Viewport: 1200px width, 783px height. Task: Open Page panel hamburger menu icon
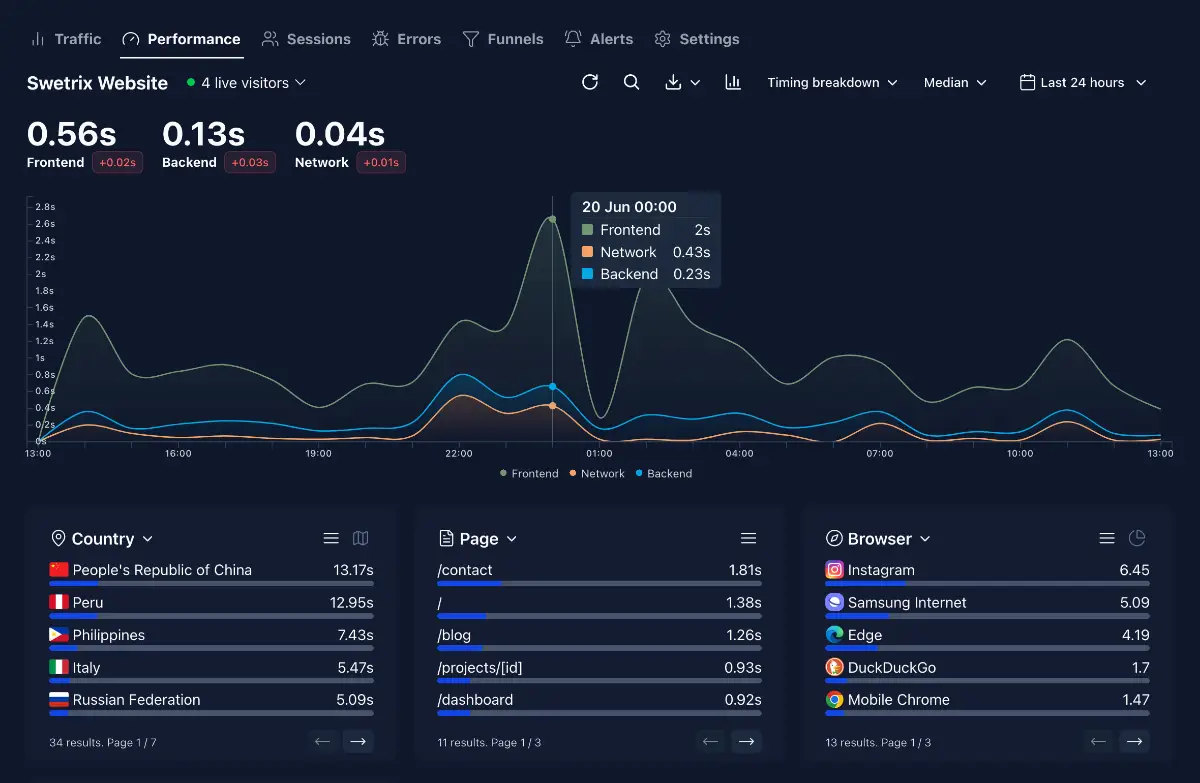[x=748, y=538]
